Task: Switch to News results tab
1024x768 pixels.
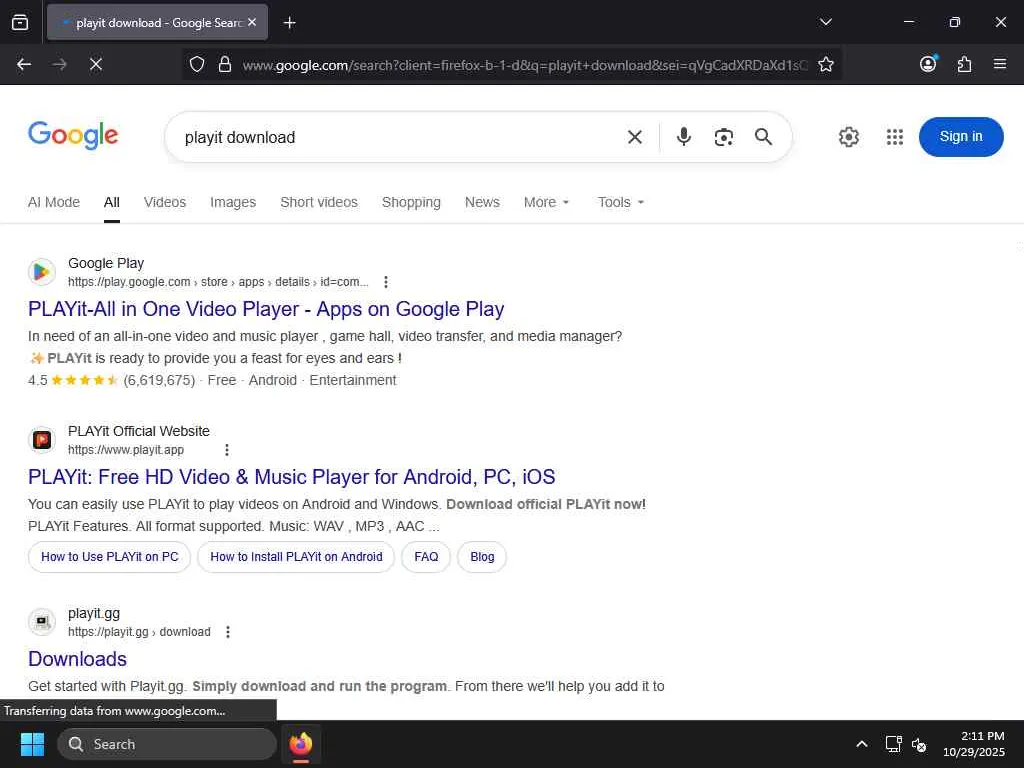Action: [x=482, y=202]
